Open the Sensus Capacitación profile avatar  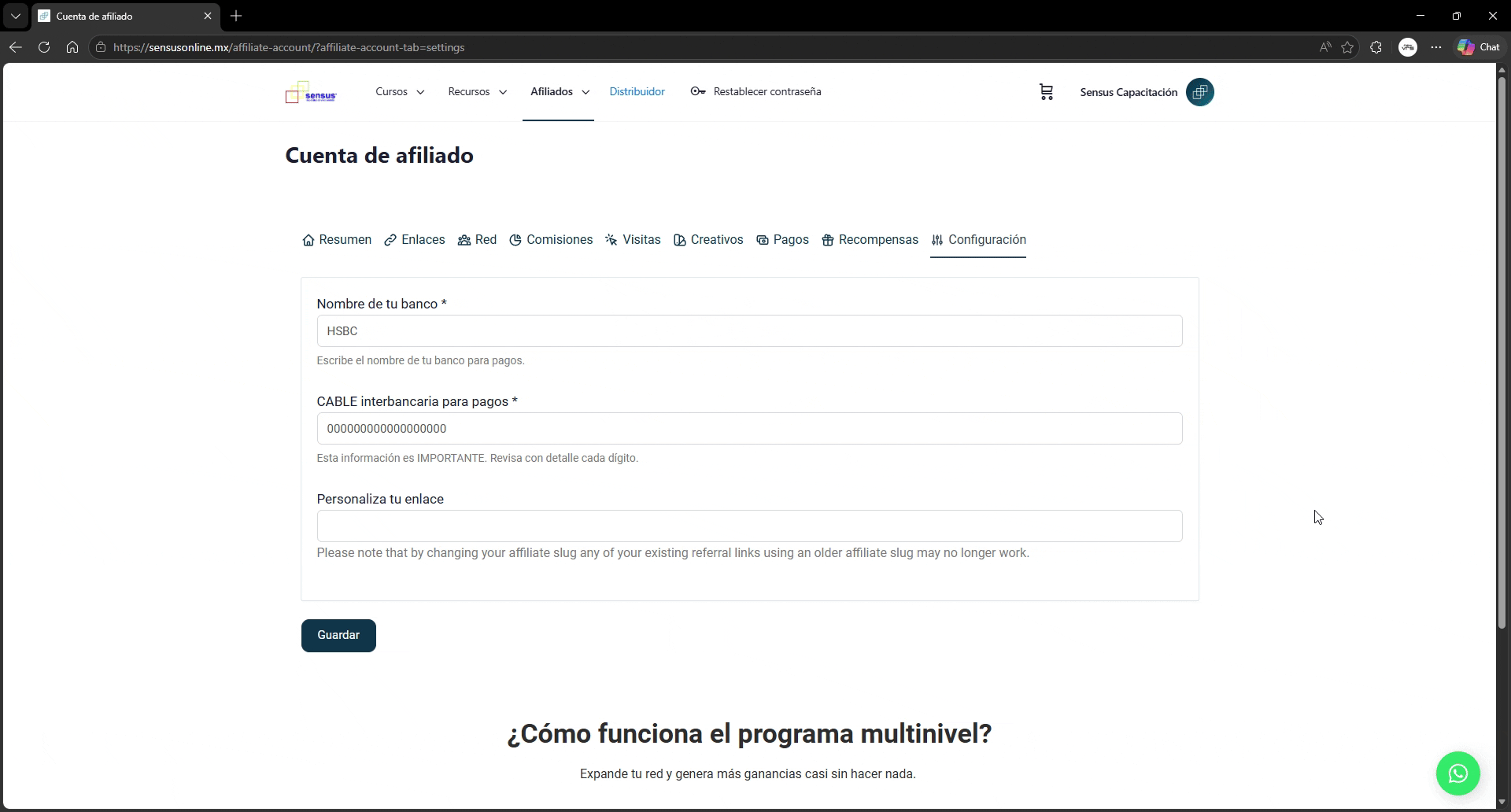click(1199, 92)
